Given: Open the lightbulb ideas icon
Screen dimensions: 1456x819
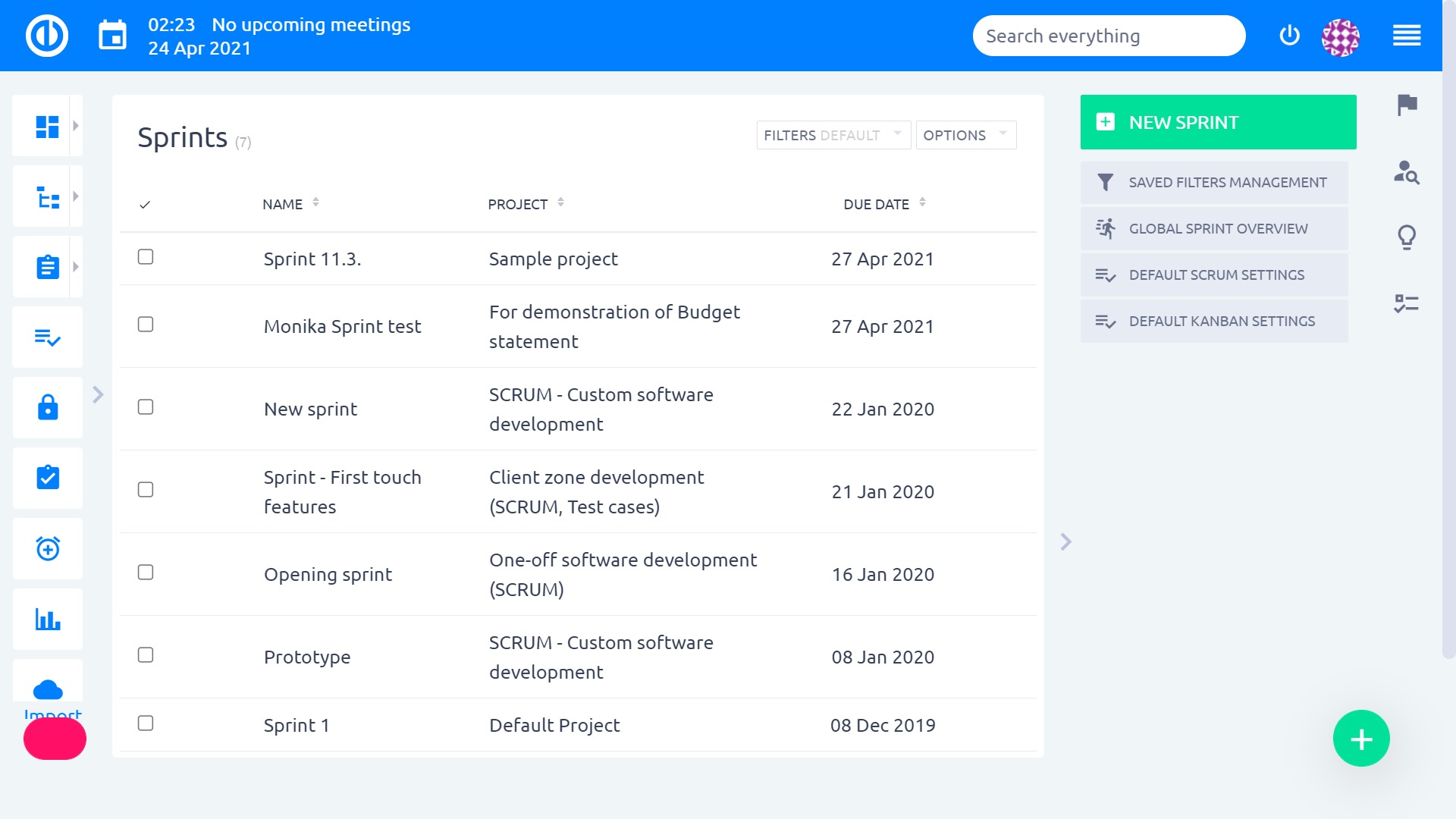Looking at the screenshot, I should 1407,237.
